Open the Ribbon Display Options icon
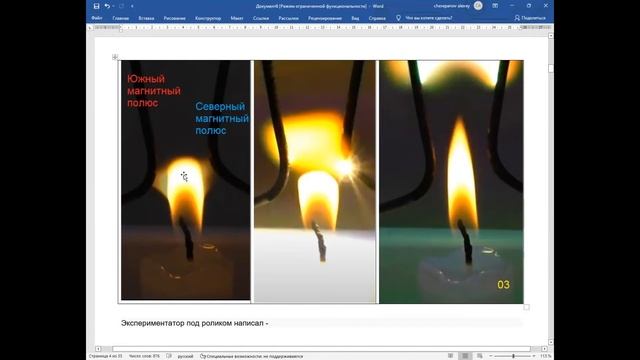This screenshot has width=640, height=360. click(x=495, y=6)
